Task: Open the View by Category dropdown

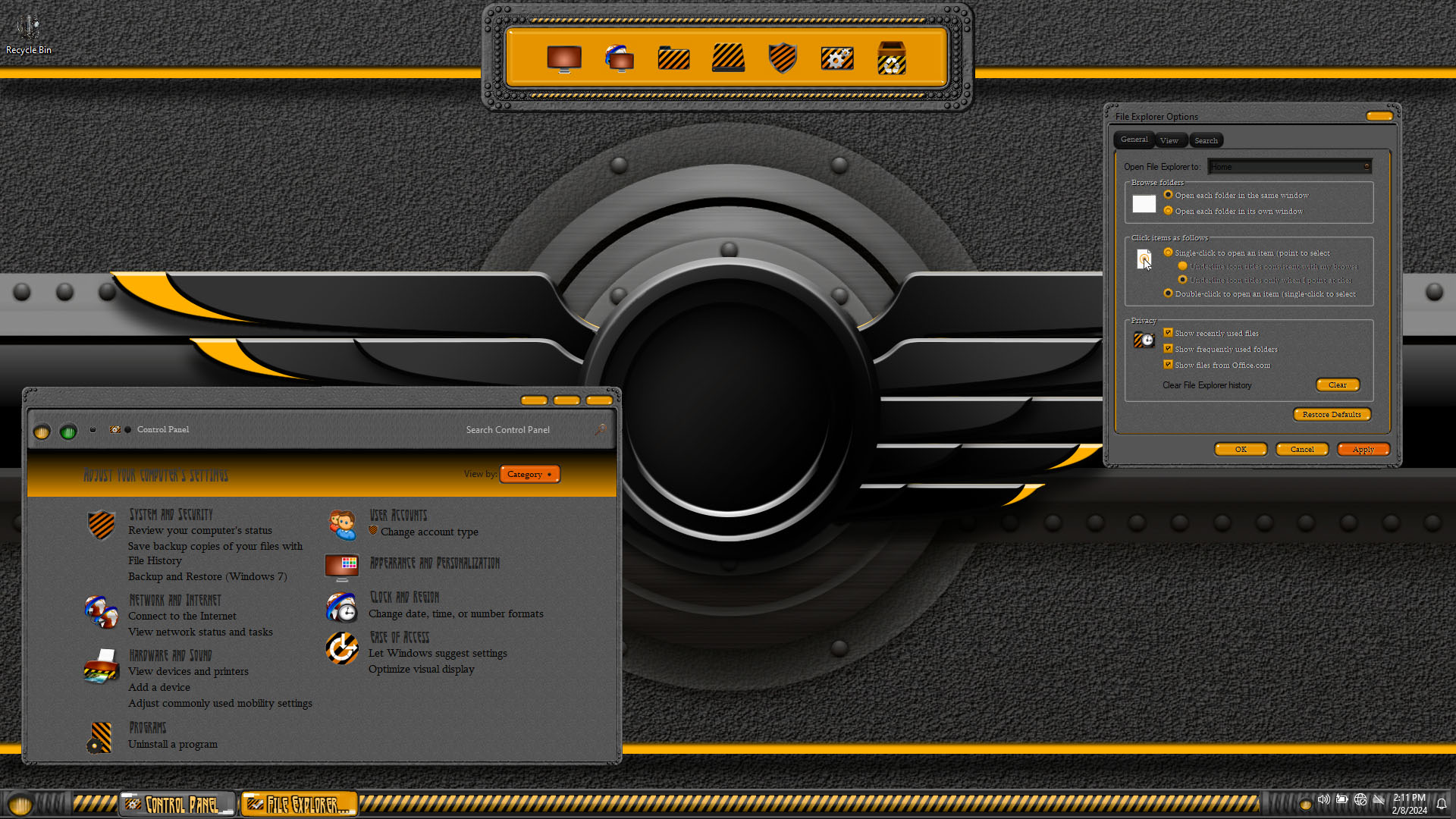Action: 529,475
